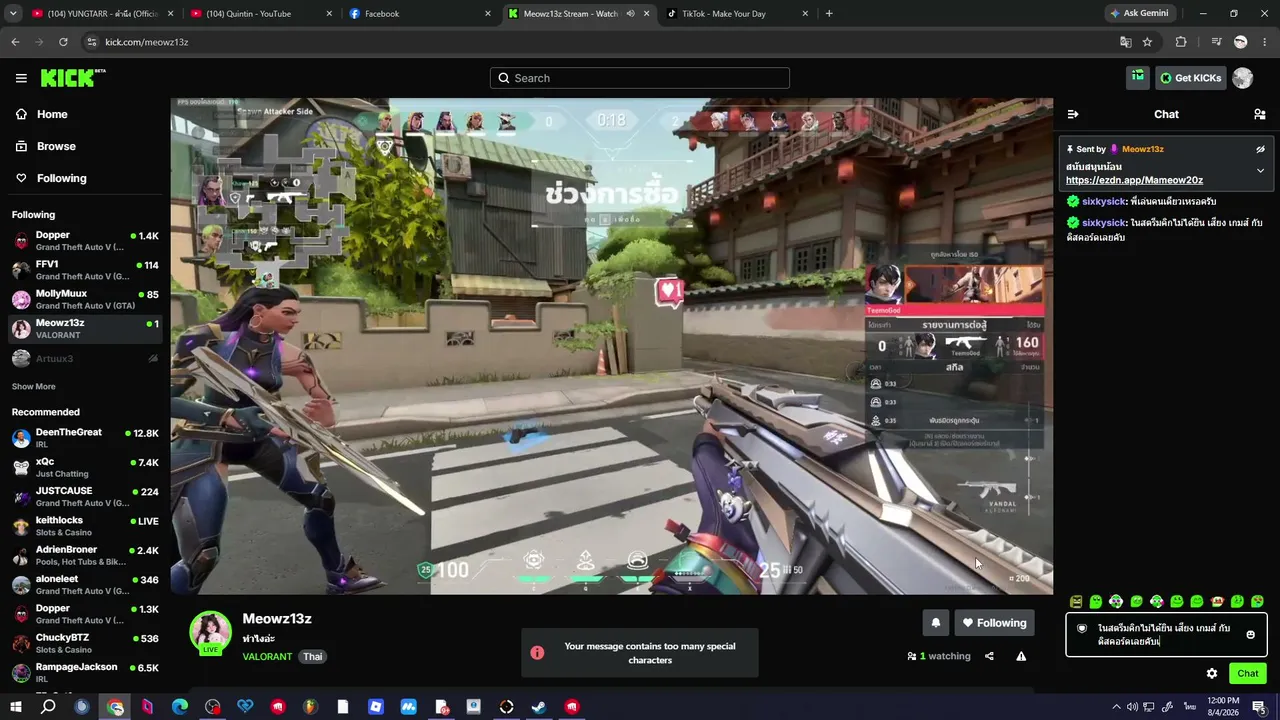Open Windows Start menu
Screen dimensions: 1280x720
16,707
